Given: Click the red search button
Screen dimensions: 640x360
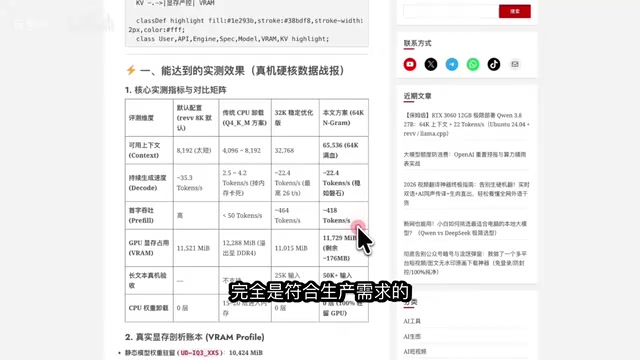Looking at the screenshot, I should (515, 11).
